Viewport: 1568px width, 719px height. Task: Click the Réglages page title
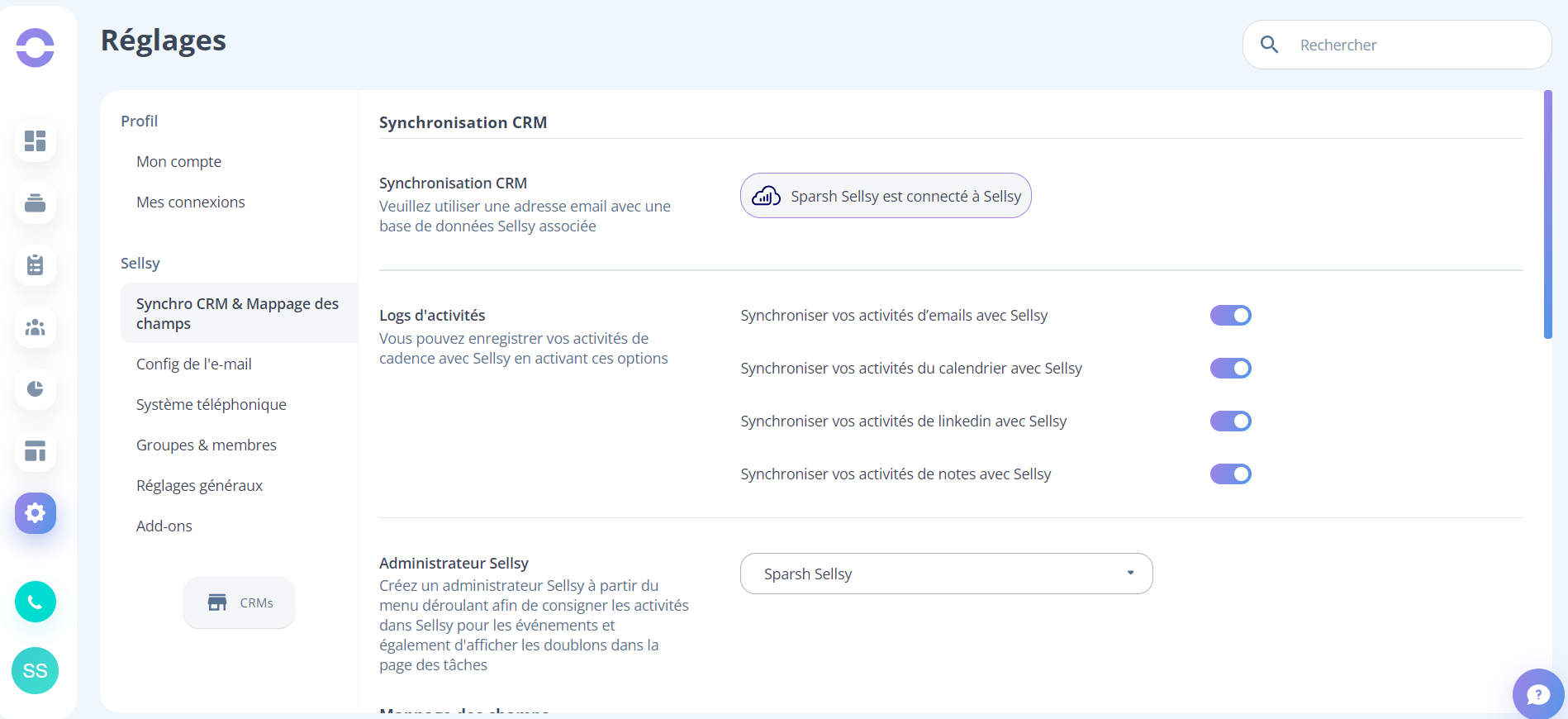tap(164, 40)
